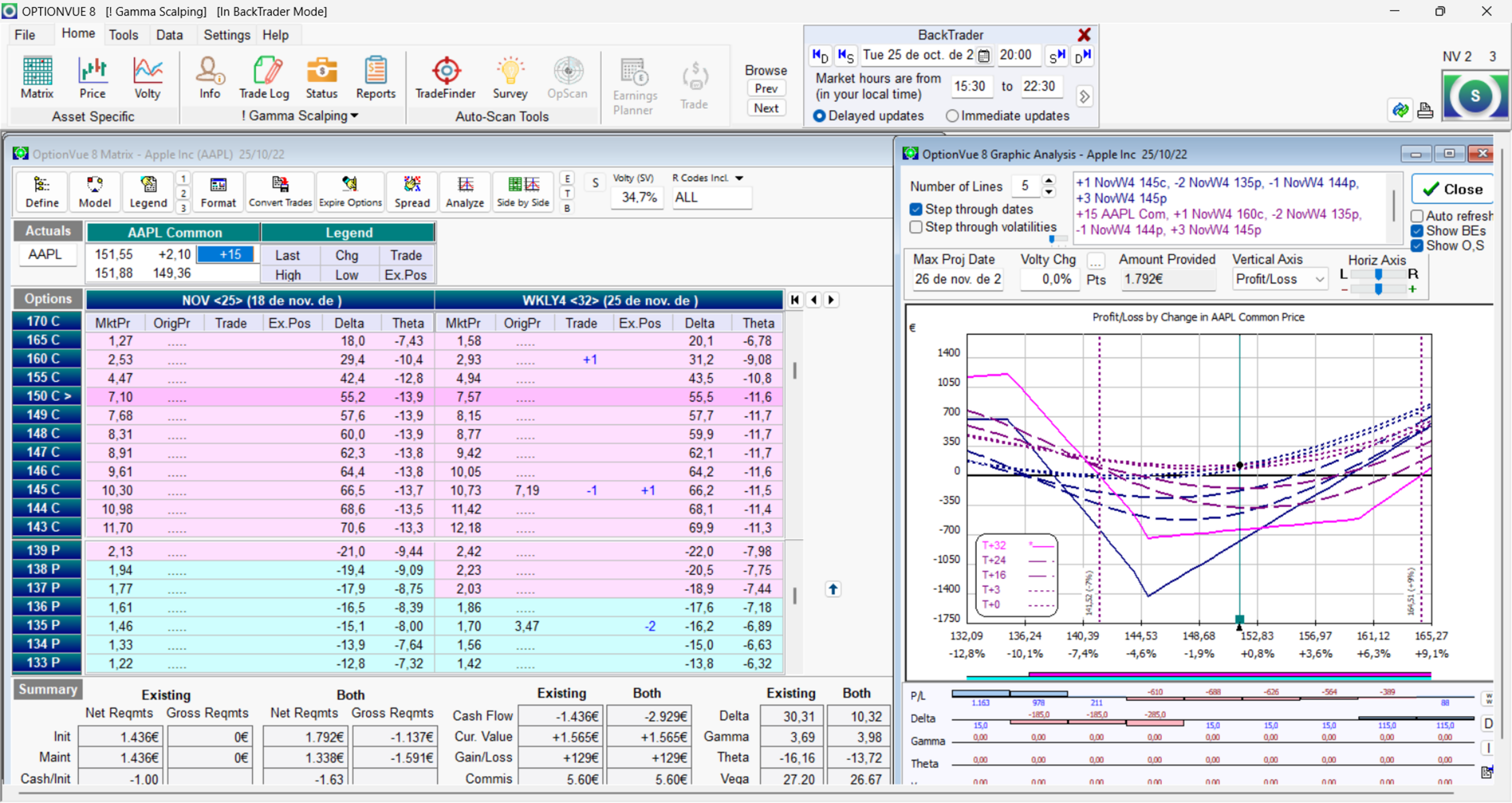This screenshot has height=803, width=1512.
Task: Show the next expiration column arrow
Action: coord(831,300)
